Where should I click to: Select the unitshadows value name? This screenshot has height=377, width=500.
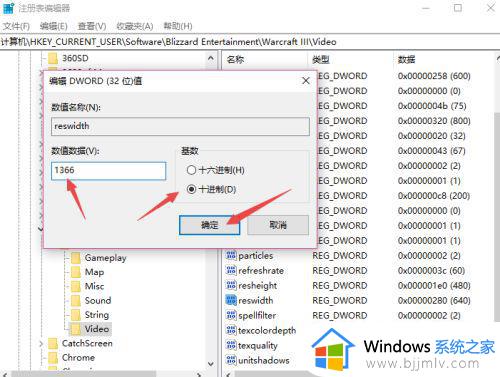click(264, 360)
